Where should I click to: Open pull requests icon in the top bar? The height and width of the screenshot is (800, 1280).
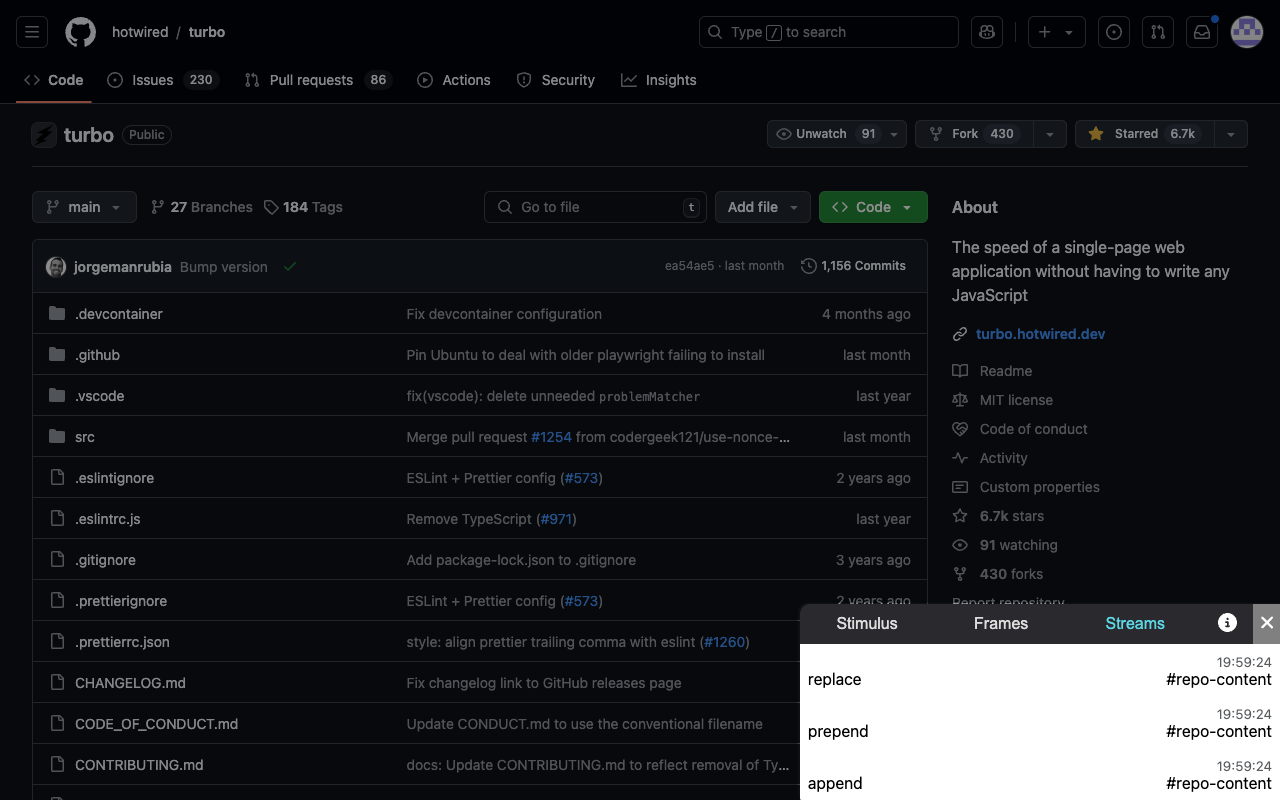[1157, 31]
